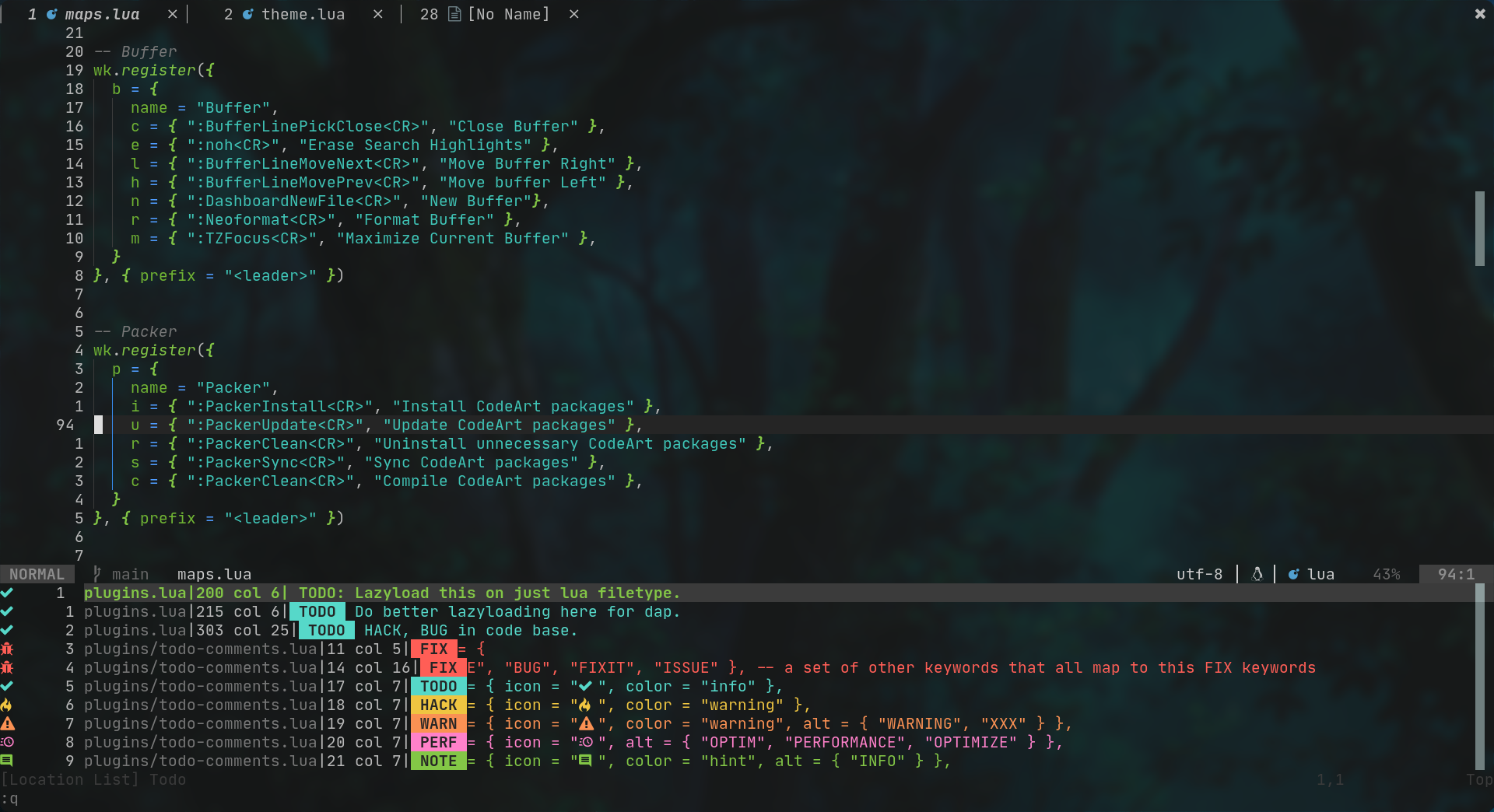The width and height of the screenshot is (1494, 812).
Task: Click the 43% position indicator
Action: [x=1387, y=574]
